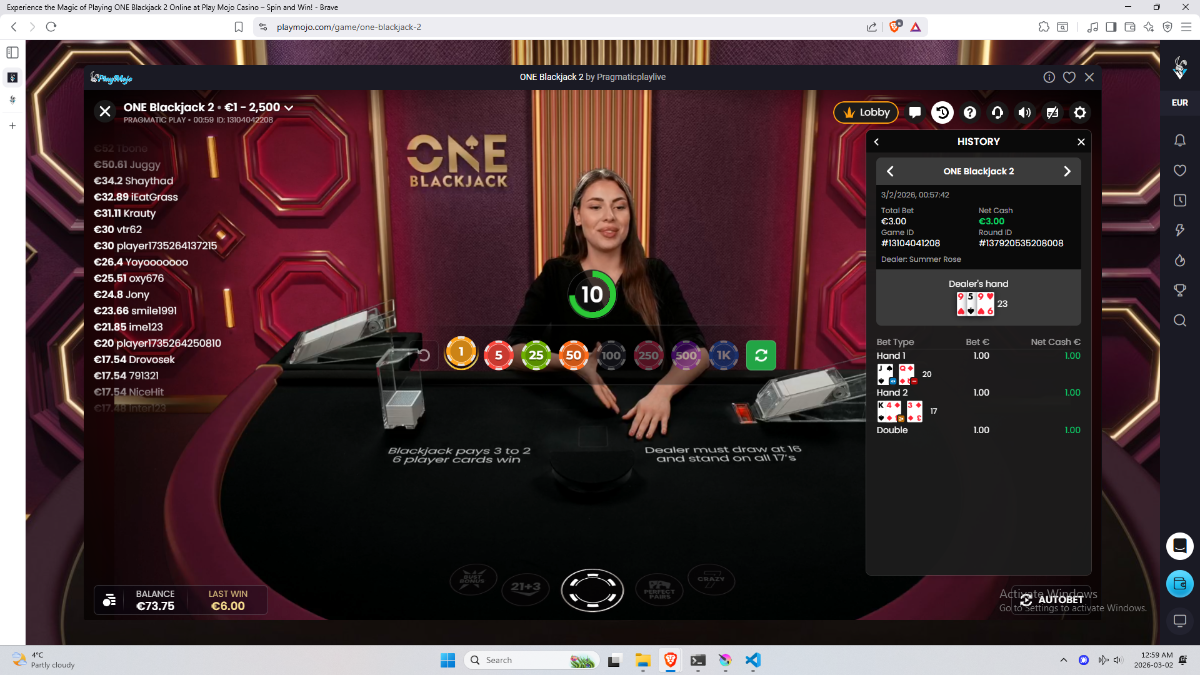Image resolution: width=1200 pixels, height=675 pixels.
Task: Add game to favorites with heart icon
Action: pos(1069,77)
